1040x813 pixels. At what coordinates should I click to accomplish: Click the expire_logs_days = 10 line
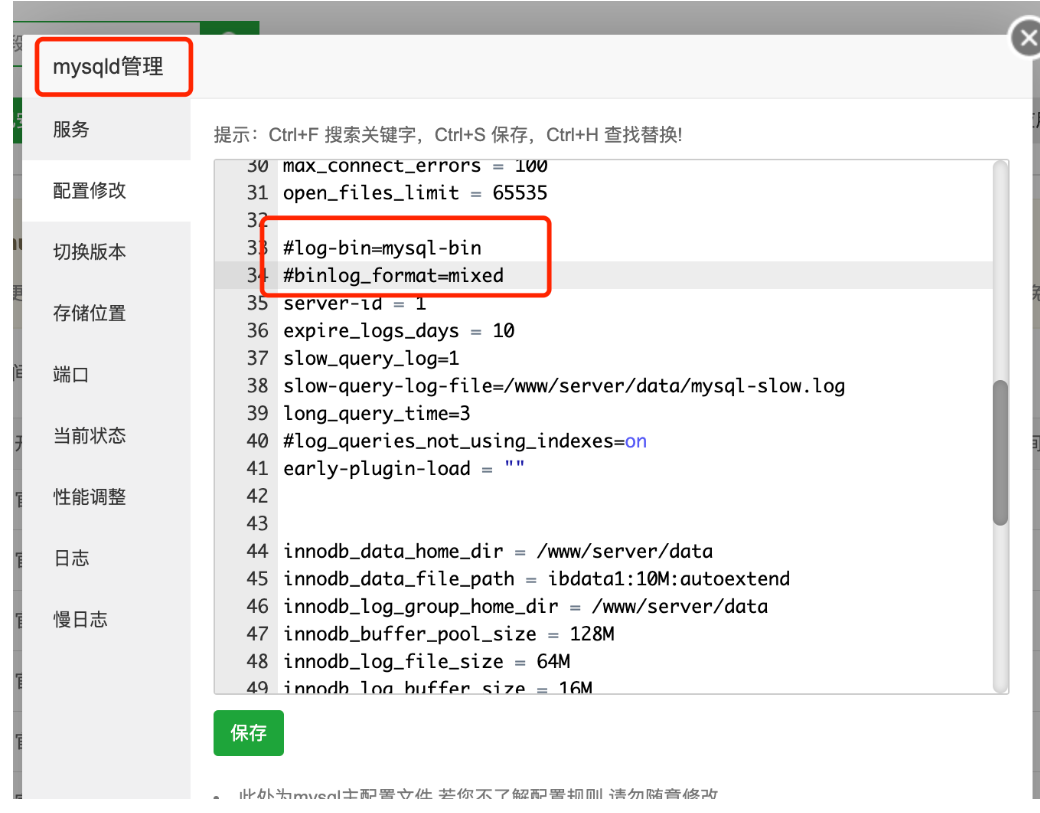click(x=398, y=331)
